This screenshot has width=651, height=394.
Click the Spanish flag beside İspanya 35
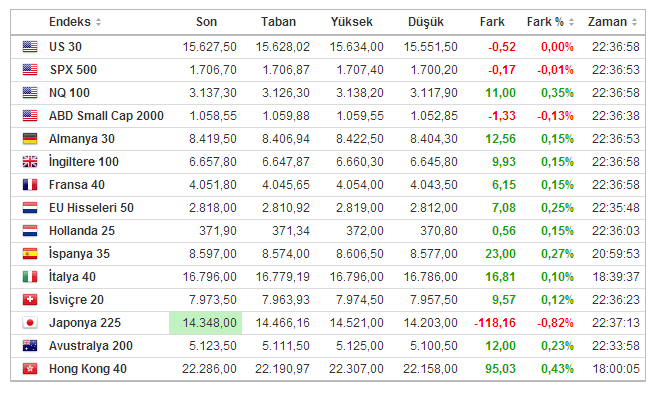click(x=30, y=253)
